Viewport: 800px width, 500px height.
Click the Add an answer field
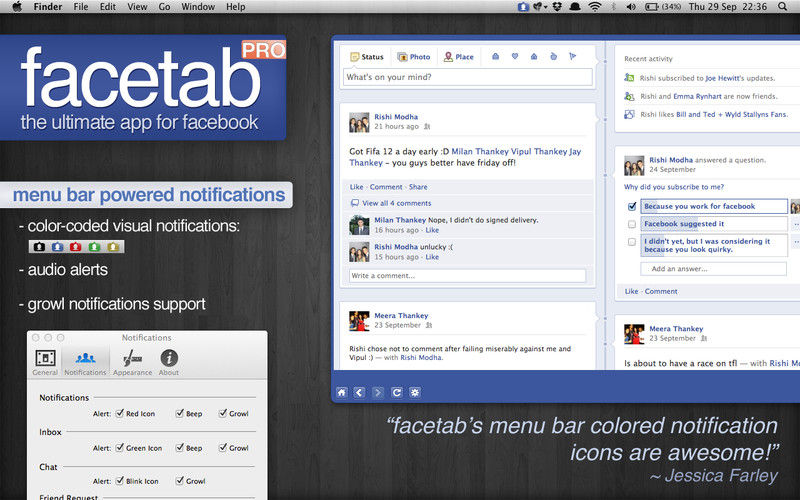[713, 269]
